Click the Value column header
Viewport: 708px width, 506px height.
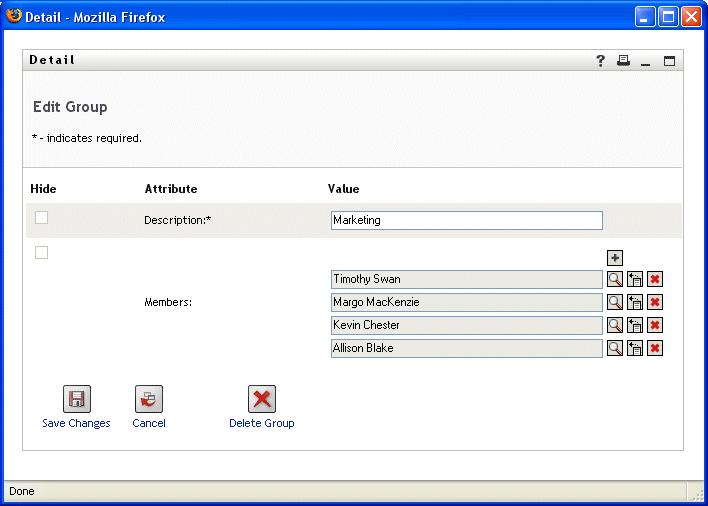click(x=344, y=189)
